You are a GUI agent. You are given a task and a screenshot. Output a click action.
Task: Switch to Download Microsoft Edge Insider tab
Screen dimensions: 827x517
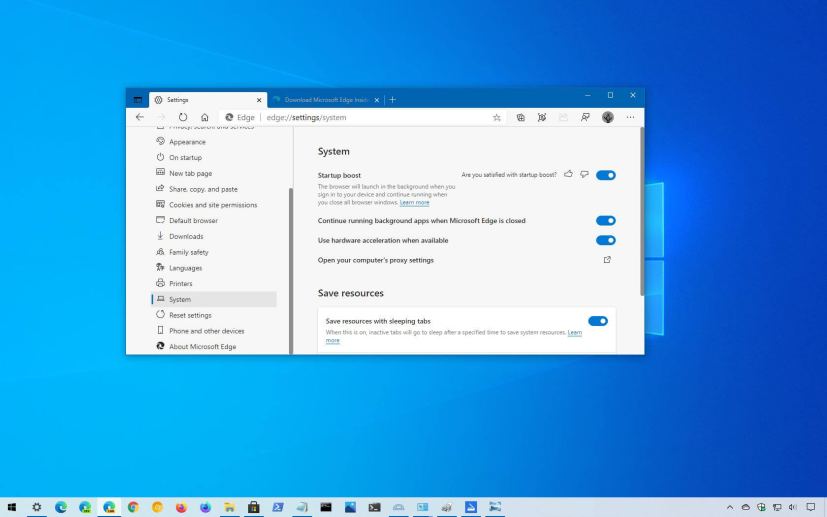[326, 100]
